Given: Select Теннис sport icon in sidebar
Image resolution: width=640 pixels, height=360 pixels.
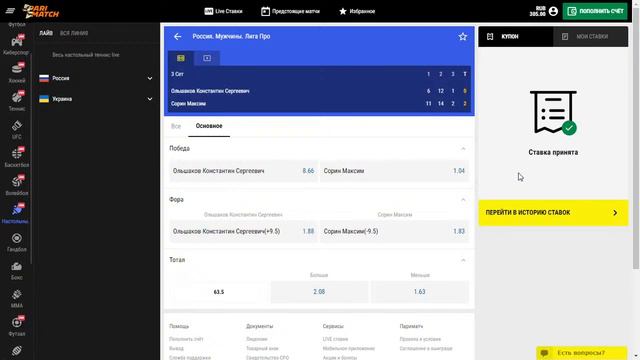Looking at the screenshot, I should pyautogui.click(x=16, y=101).
